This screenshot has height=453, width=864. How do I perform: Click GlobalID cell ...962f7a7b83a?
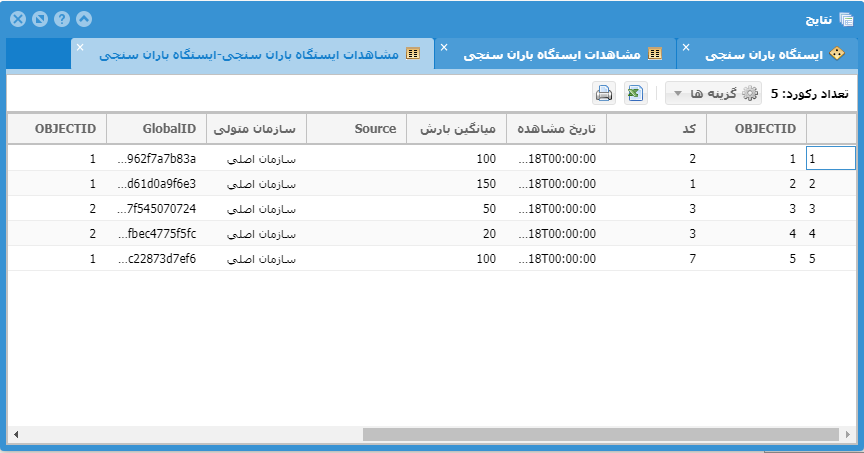(x=156, y=159)
